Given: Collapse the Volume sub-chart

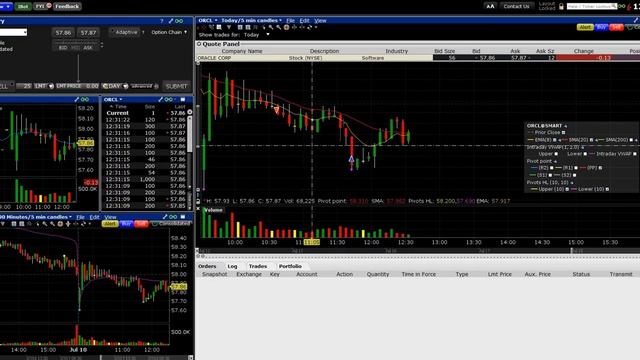Looking at the screenshot, I should (199, 209).
